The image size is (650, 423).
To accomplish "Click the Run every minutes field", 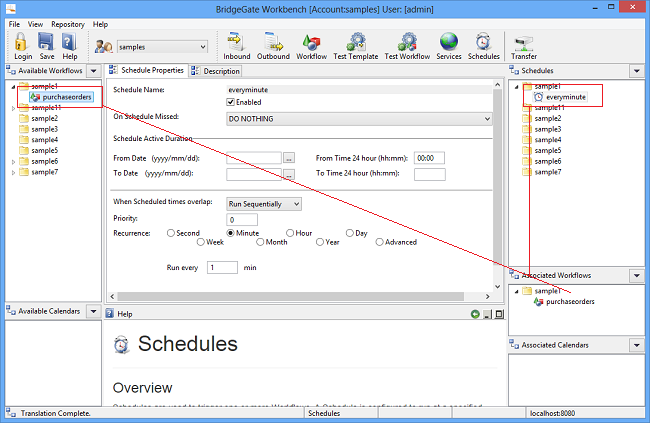I will coord(222,267).
